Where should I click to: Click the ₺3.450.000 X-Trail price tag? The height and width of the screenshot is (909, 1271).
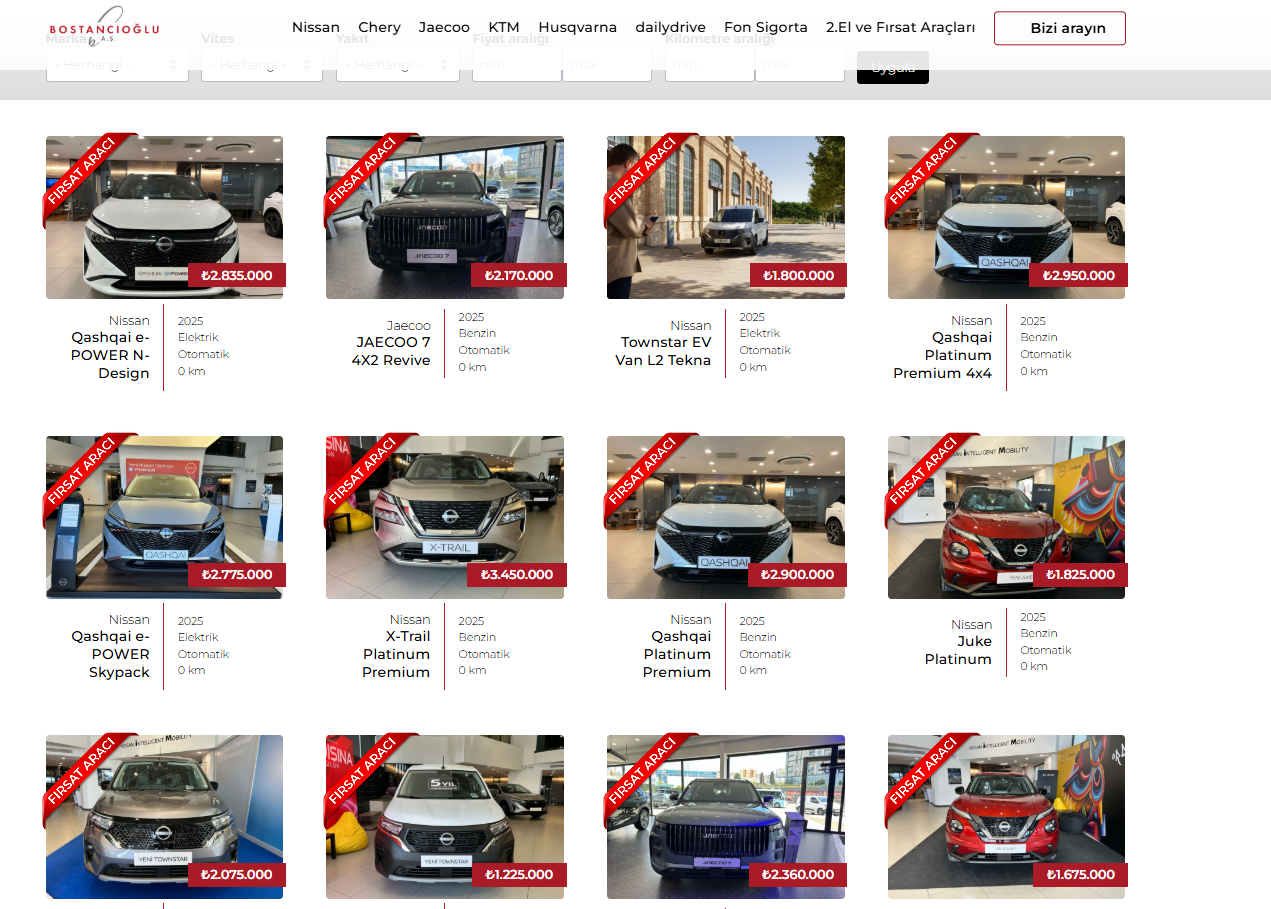click(x=516, y=575)
